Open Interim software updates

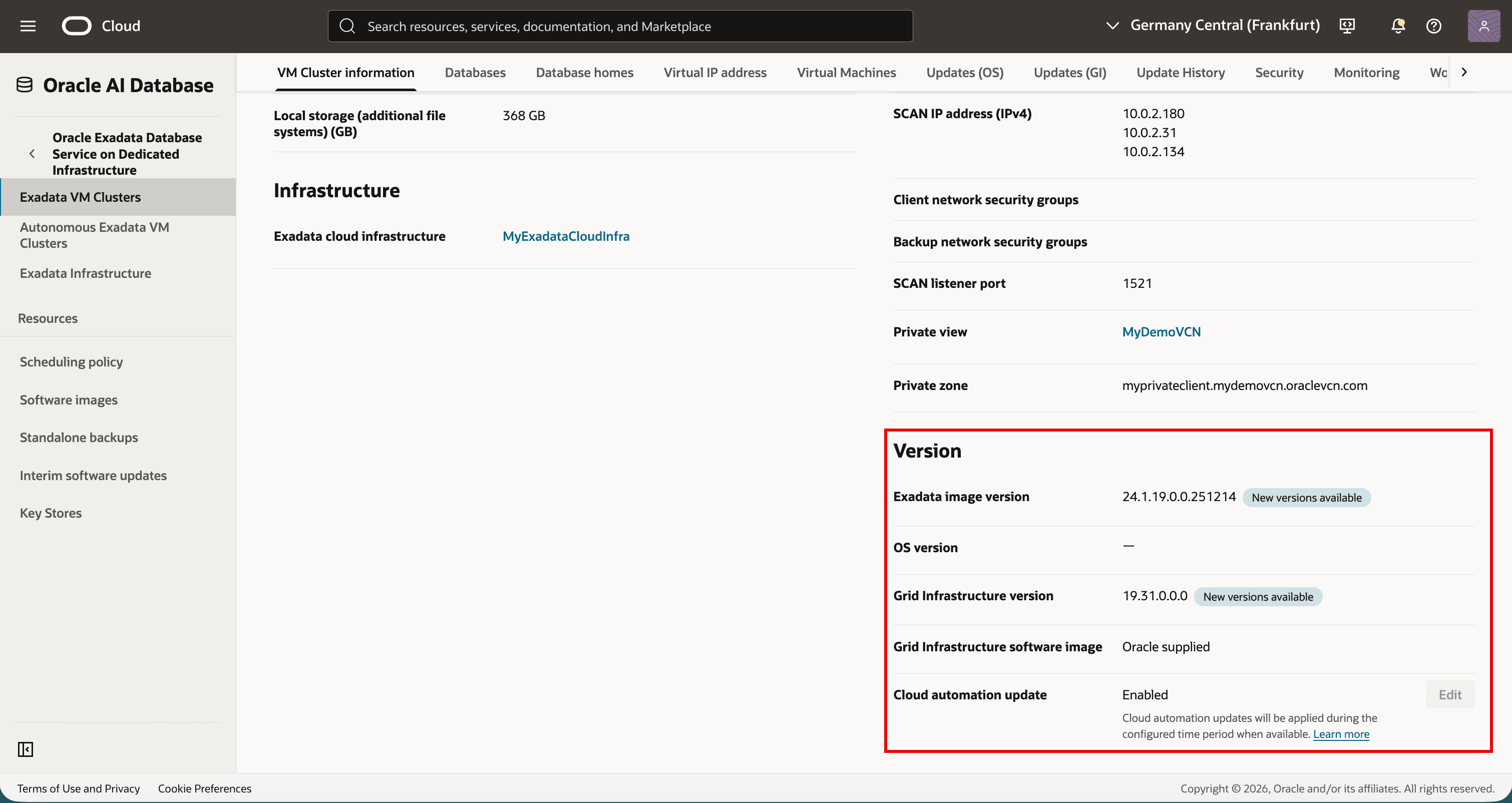93,476
